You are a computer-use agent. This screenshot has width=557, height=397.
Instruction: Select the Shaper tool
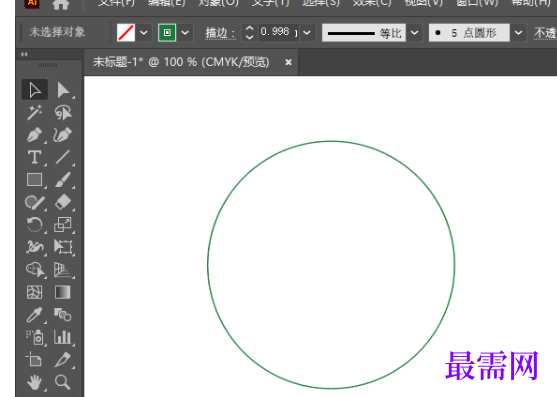click(34, 202)
